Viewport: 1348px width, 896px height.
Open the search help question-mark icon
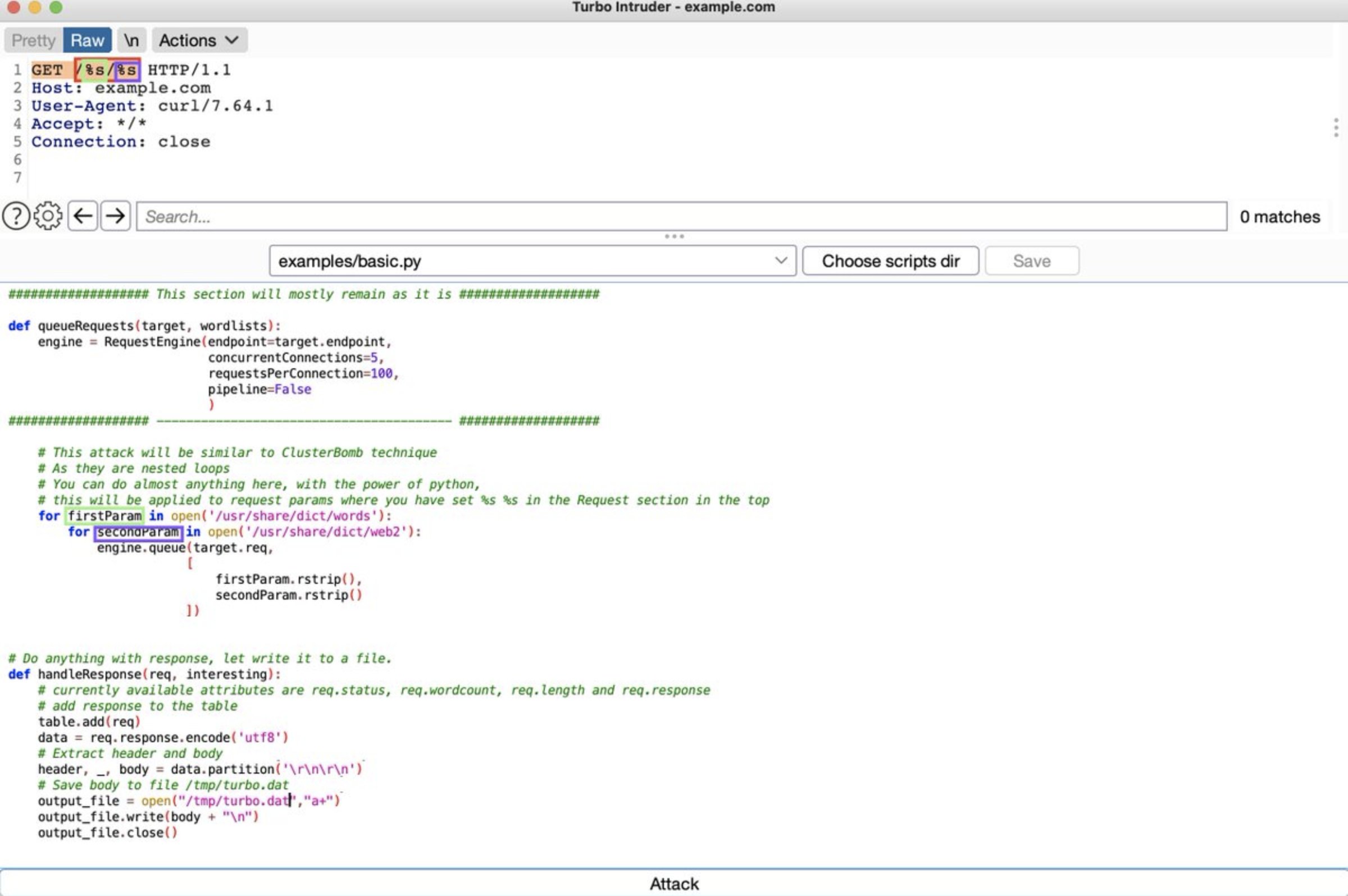pos(16,217)
